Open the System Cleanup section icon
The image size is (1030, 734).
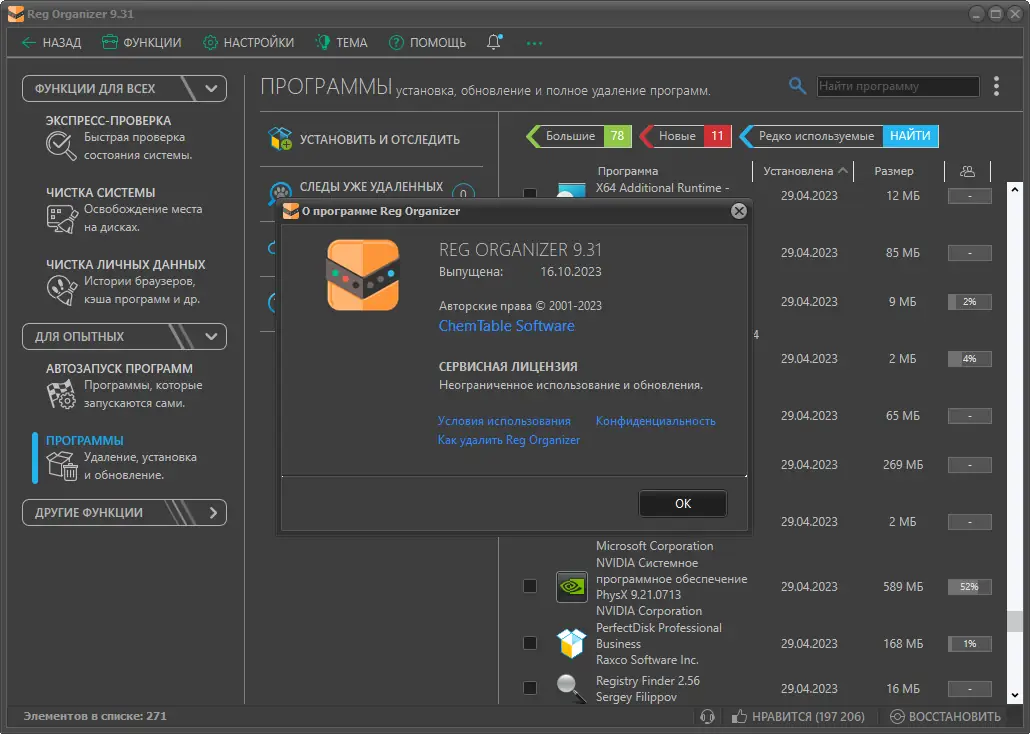point(62,219)
